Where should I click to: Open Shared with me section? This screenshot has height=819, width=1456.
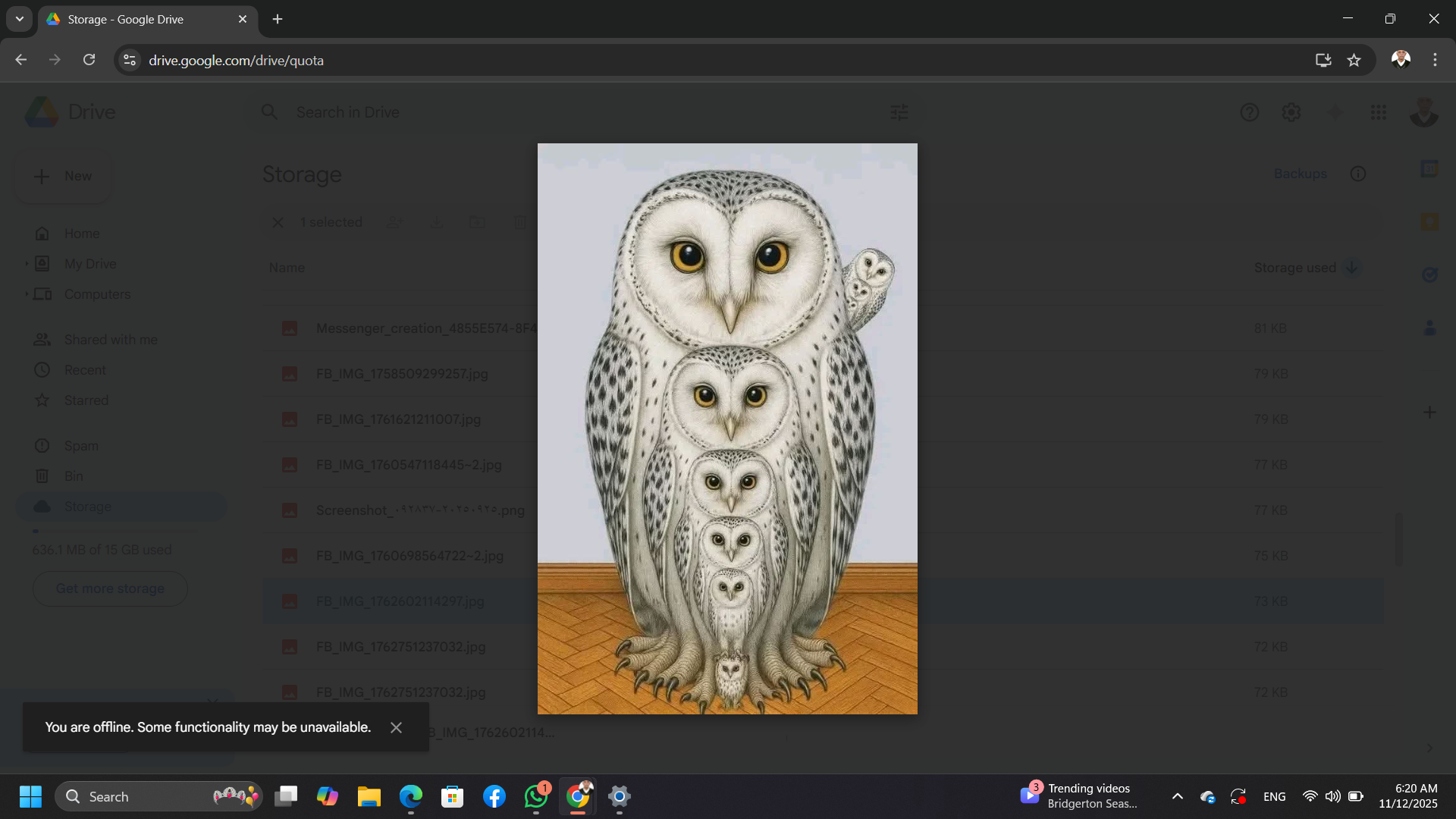pos(111,340)
